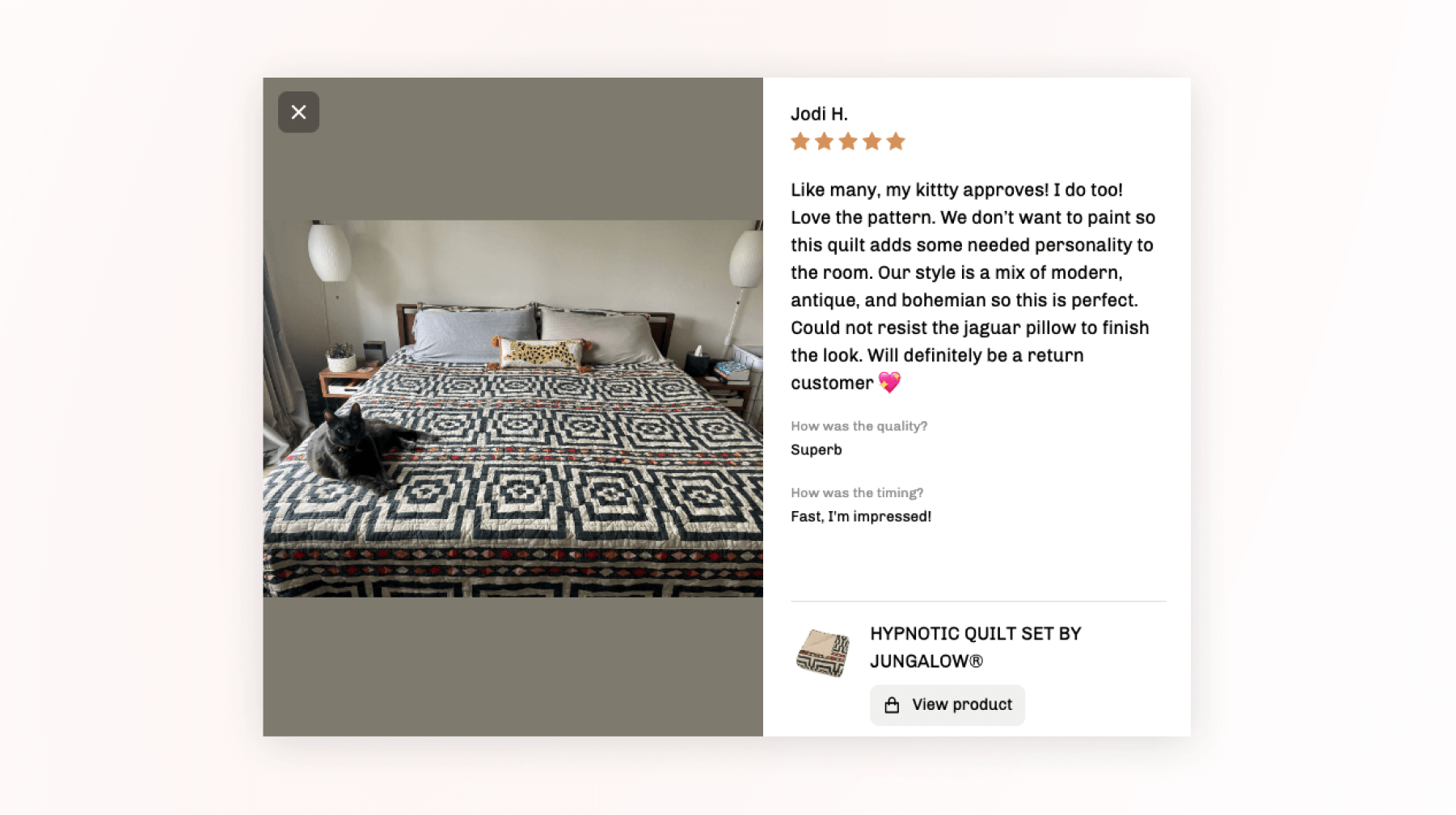Click the jaguar pillow in the photo
The height and width of the screenshot is (815, 1456).
click(x=540, y=353)
